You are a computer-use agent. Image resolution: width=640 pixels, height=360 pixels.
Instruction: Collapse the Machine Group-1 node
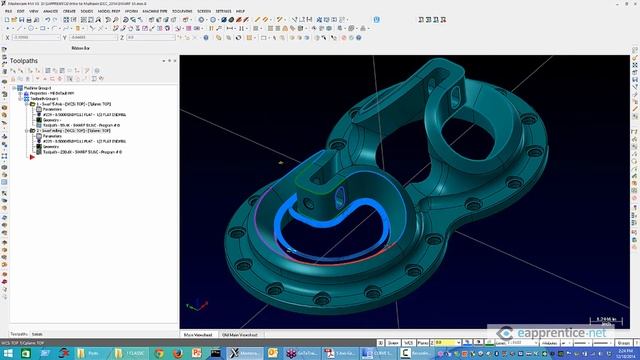point(14,88)
